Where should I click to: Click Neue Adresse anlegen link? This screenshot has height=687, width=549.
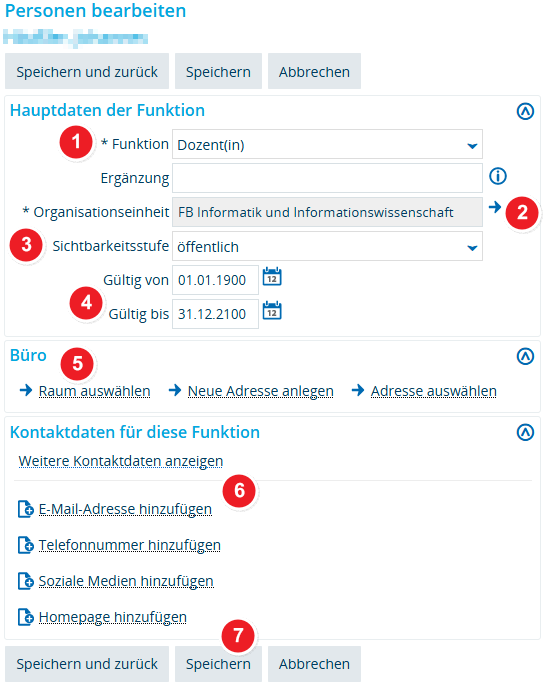[x=260, y=391]
